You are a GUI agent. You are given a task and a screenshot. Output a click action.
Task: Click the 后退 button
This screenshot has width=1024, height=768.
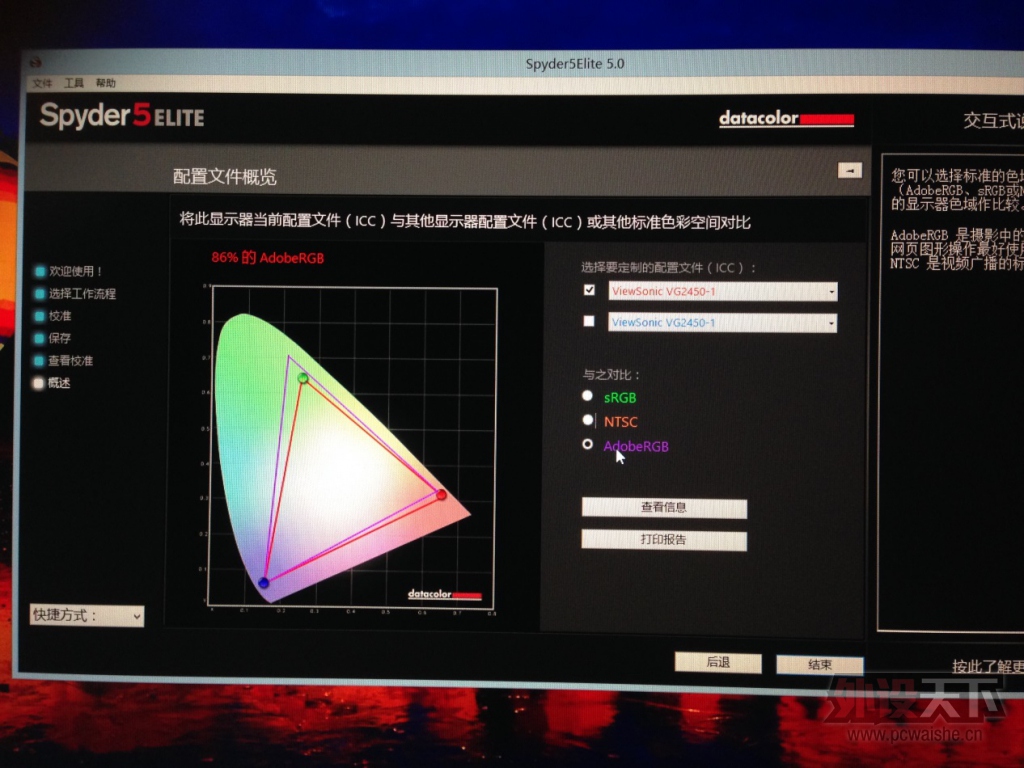[718, 662]
